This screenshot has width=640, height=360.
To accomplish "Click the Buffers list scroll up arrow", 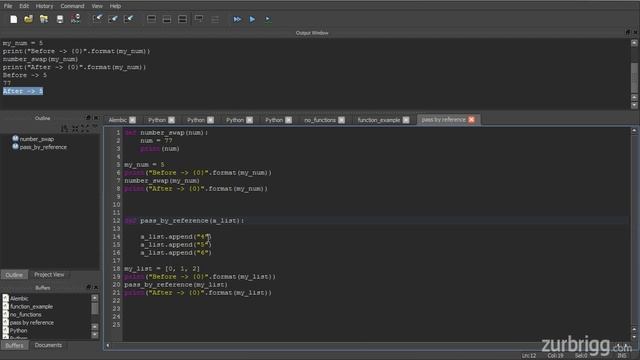I will tap(95, 298).
